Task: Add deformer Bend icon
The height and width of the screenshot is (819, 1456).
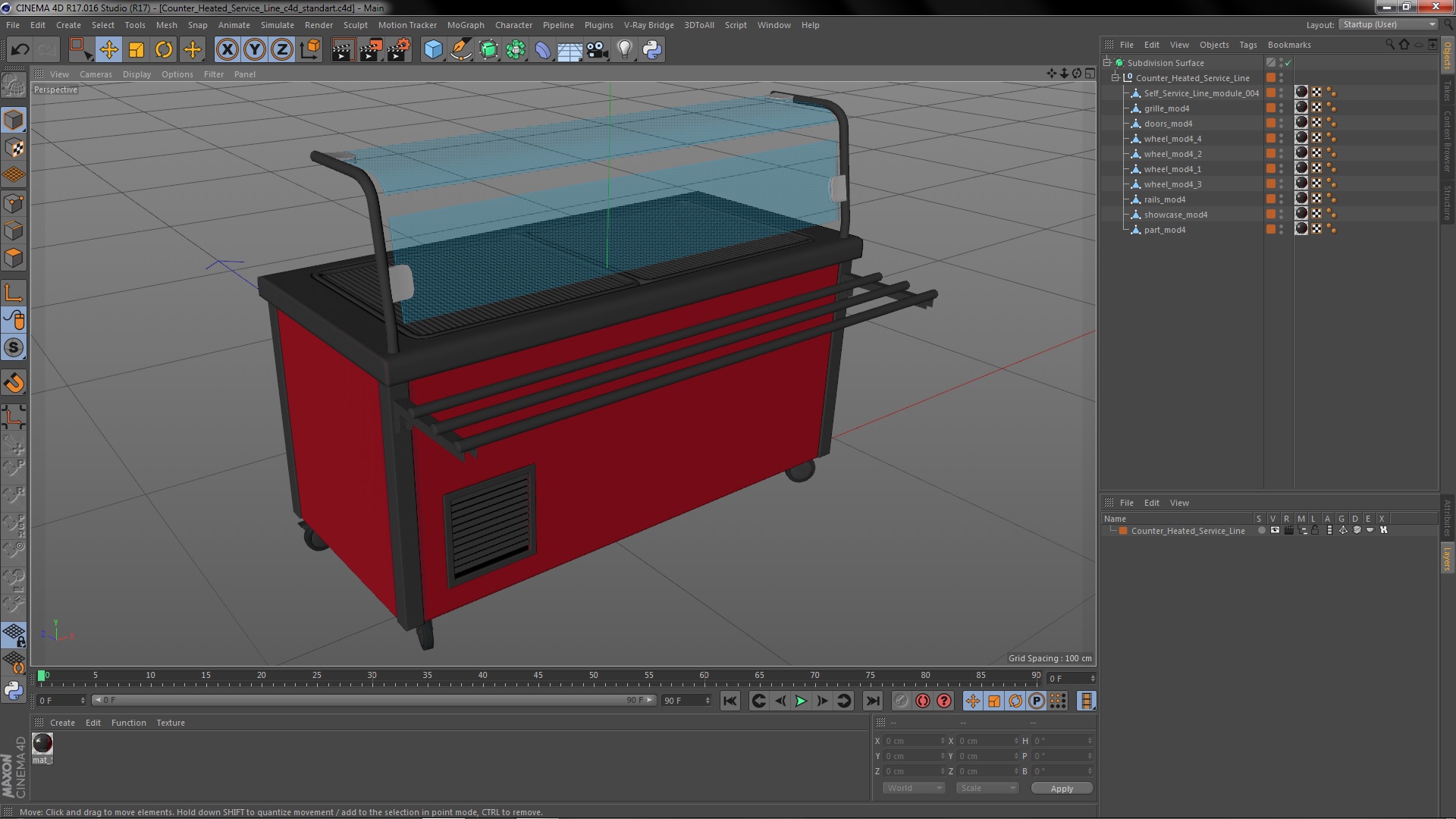Action: point(543,50)
